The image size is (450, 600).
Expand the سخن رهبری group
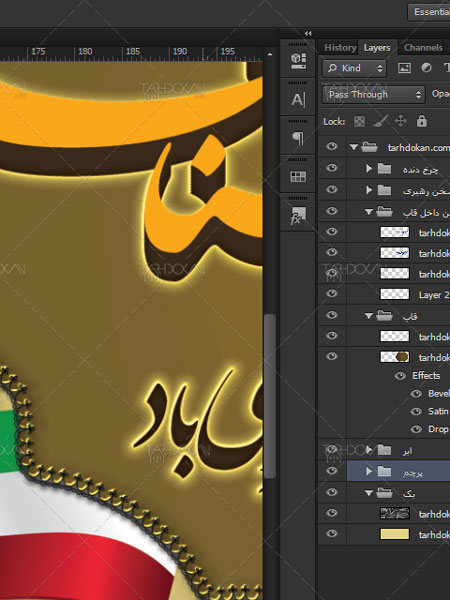[x=368, y=190]
